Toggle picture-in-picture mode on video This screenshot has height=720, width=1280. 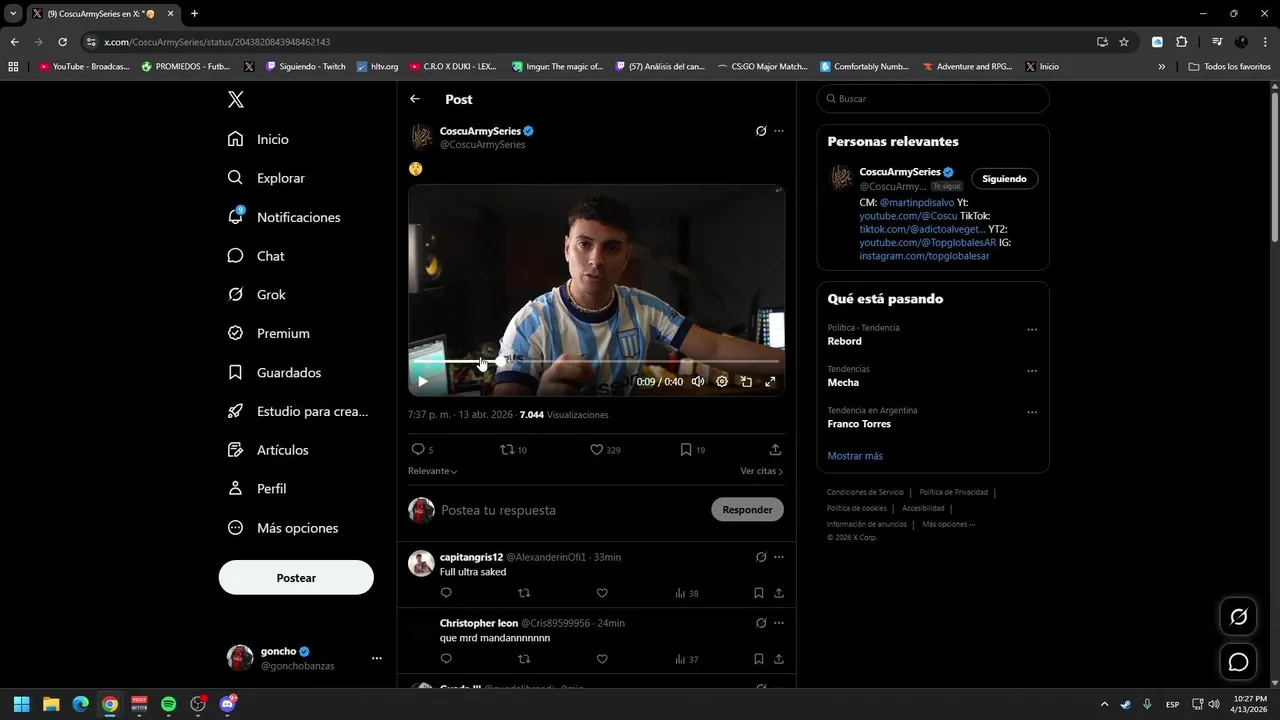pos(746,381)
